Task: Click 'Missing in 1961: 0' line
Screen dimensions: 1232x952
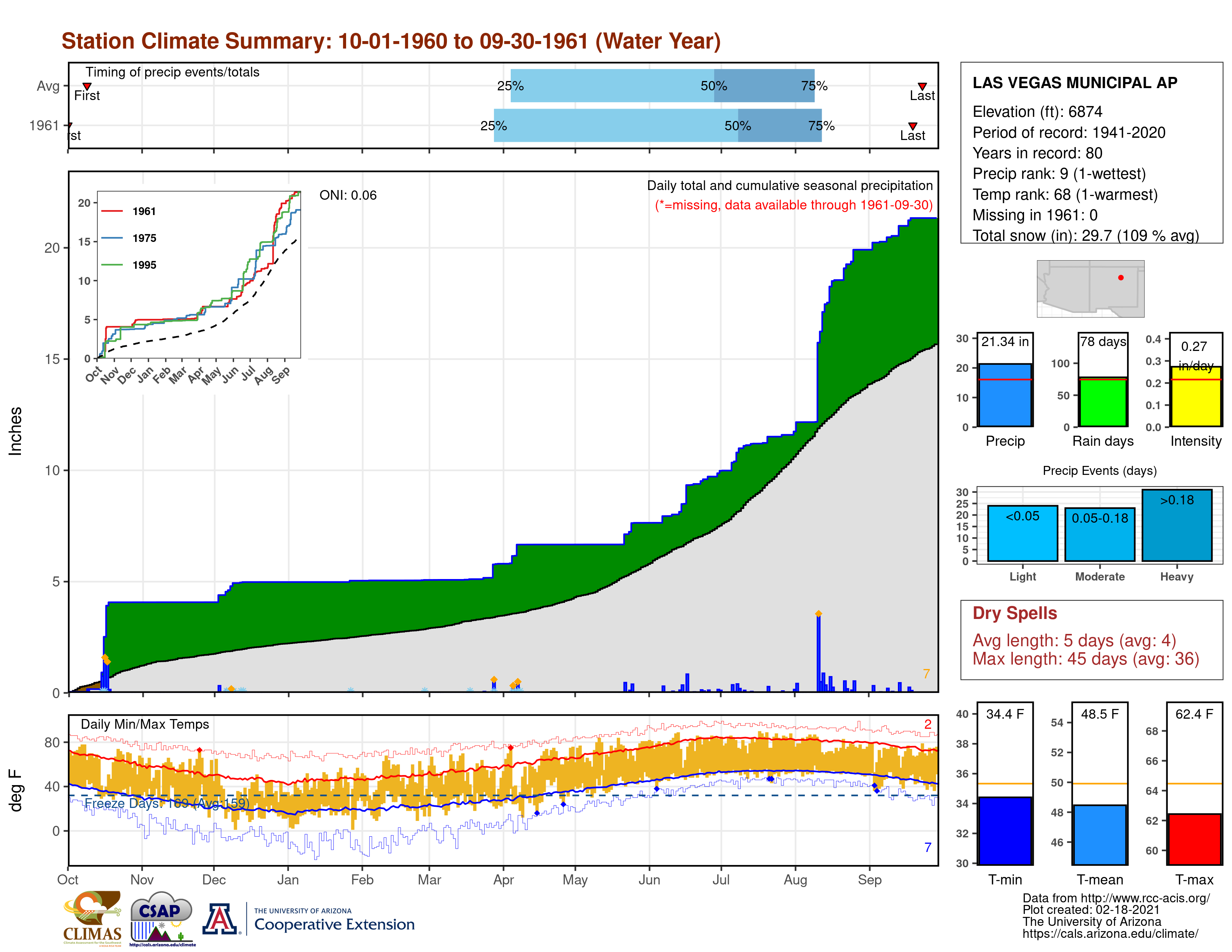Action: [x=1035, y=215]
